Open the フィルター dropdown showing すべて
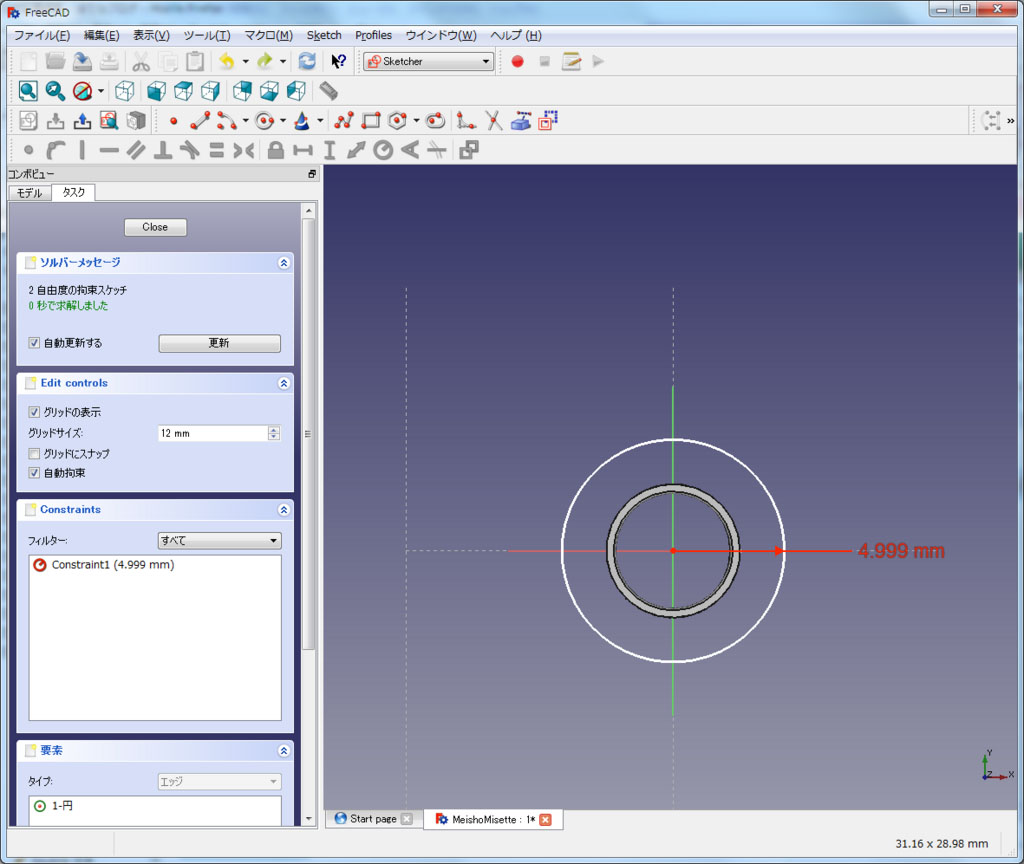1024x864 pixels. pyautogui.click(x=219, y=541)
